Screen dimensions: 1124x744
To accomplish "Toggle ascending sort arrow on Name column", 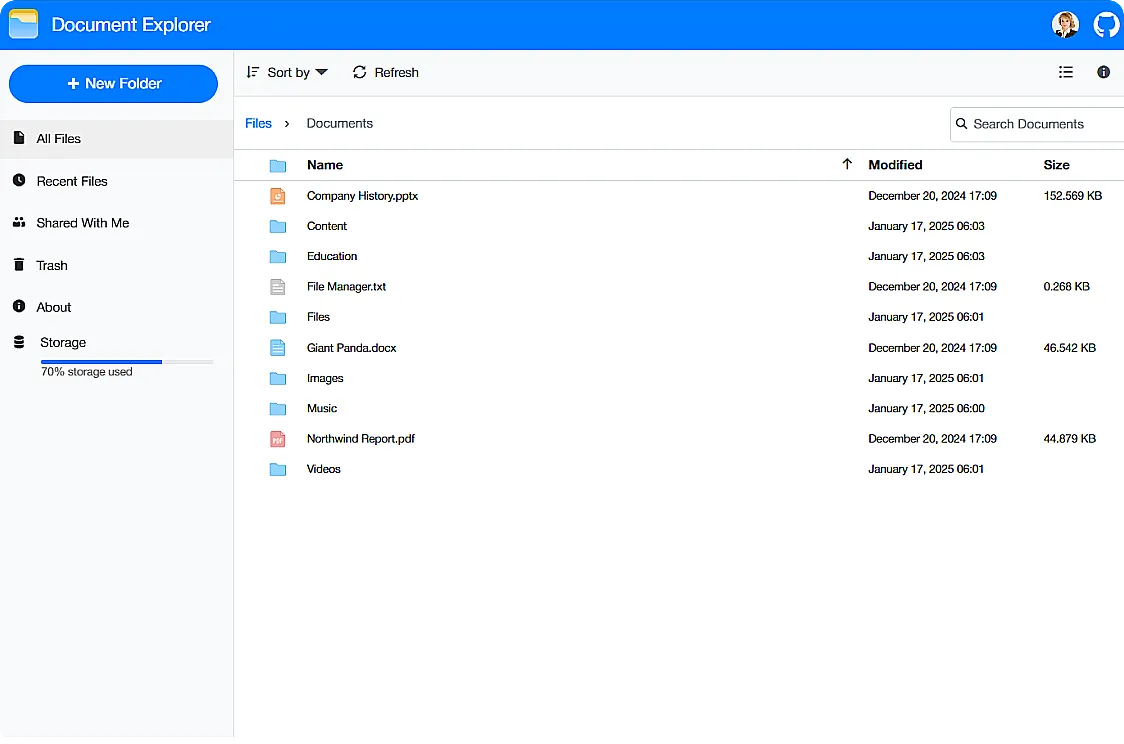I will [847, 163].
